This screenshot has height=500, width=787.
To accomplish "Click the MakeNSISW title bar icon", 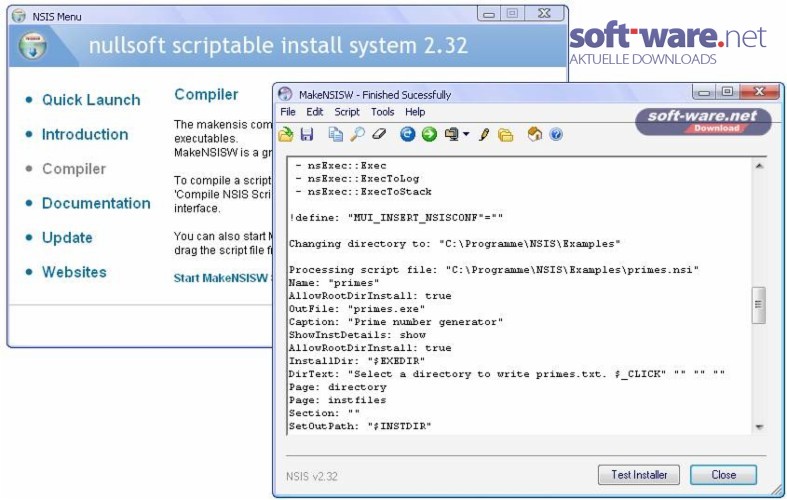I will tap(285, 94).
